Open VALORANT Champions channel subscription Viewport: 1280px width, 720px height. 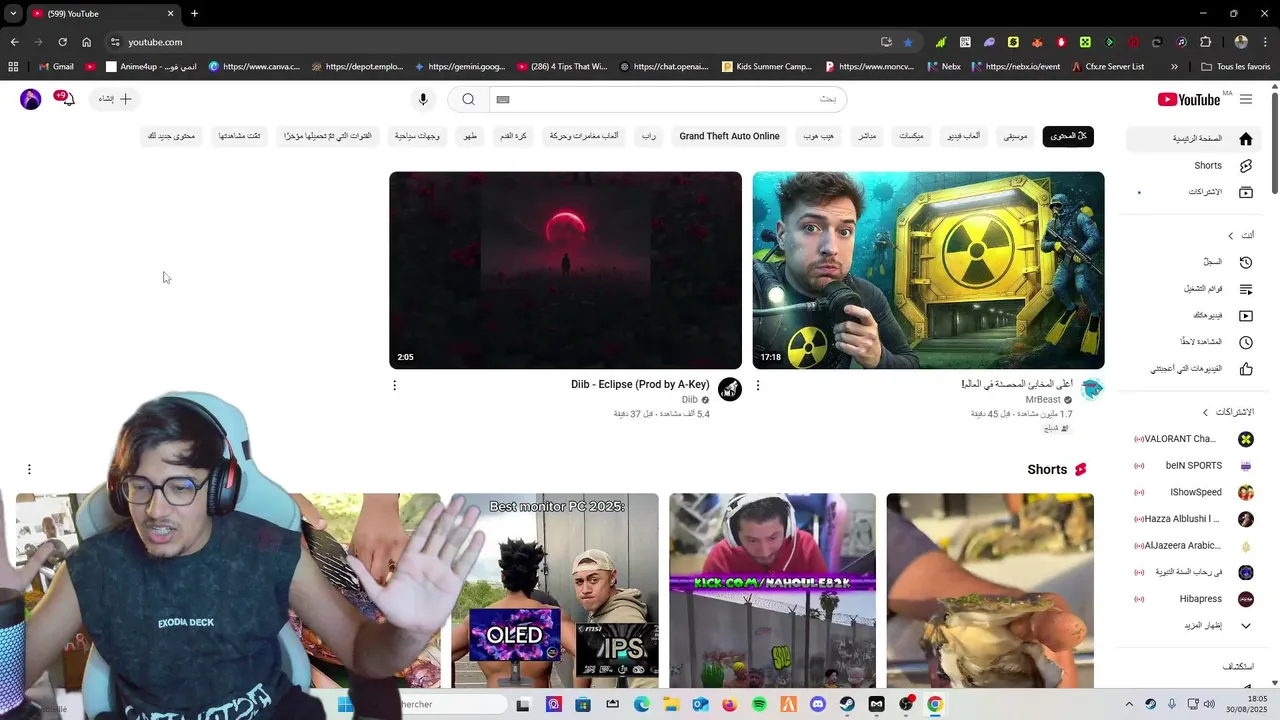[x=1193, y=439]
